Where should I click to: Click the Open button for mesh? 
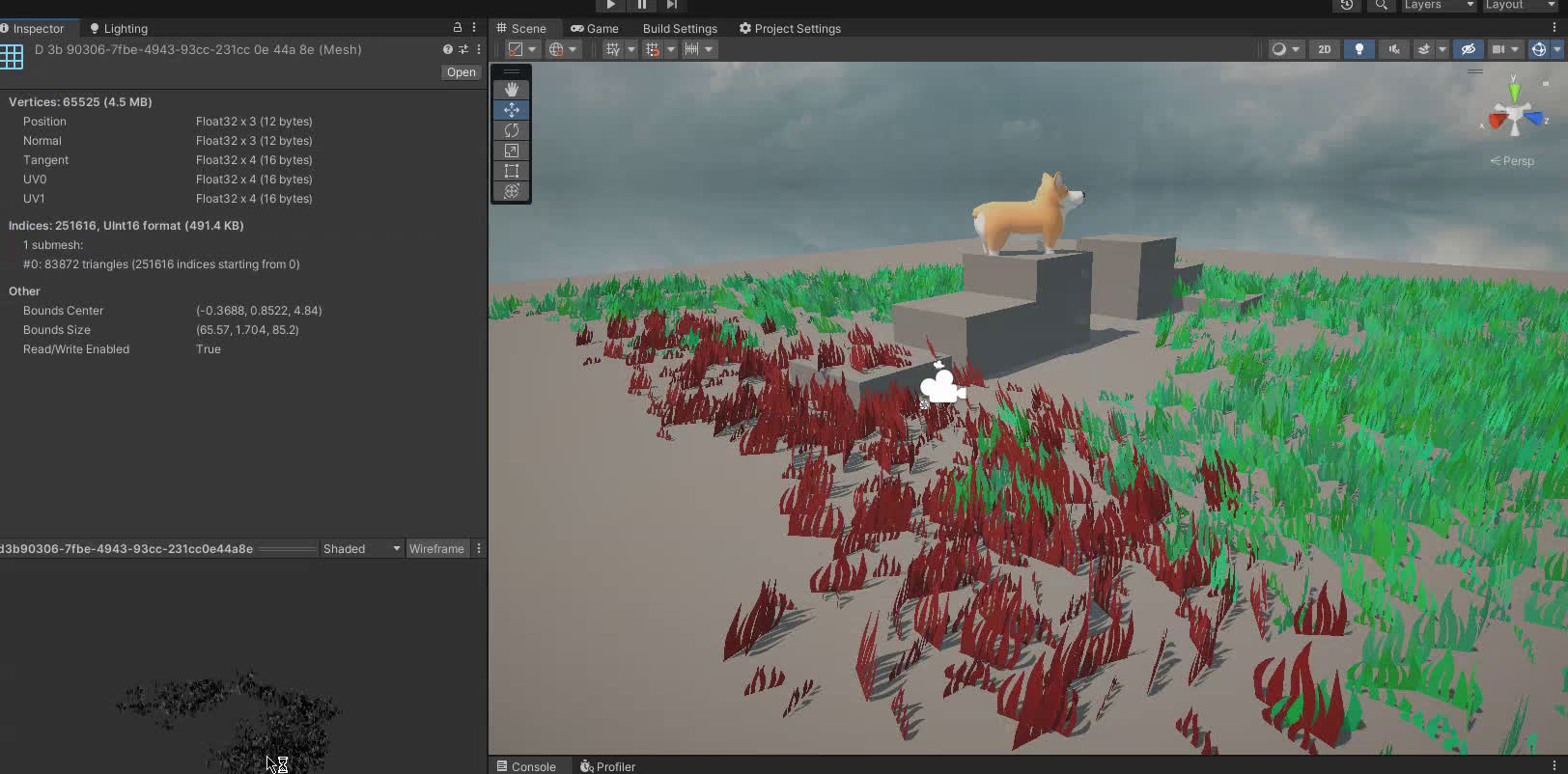tap(461, 72)
